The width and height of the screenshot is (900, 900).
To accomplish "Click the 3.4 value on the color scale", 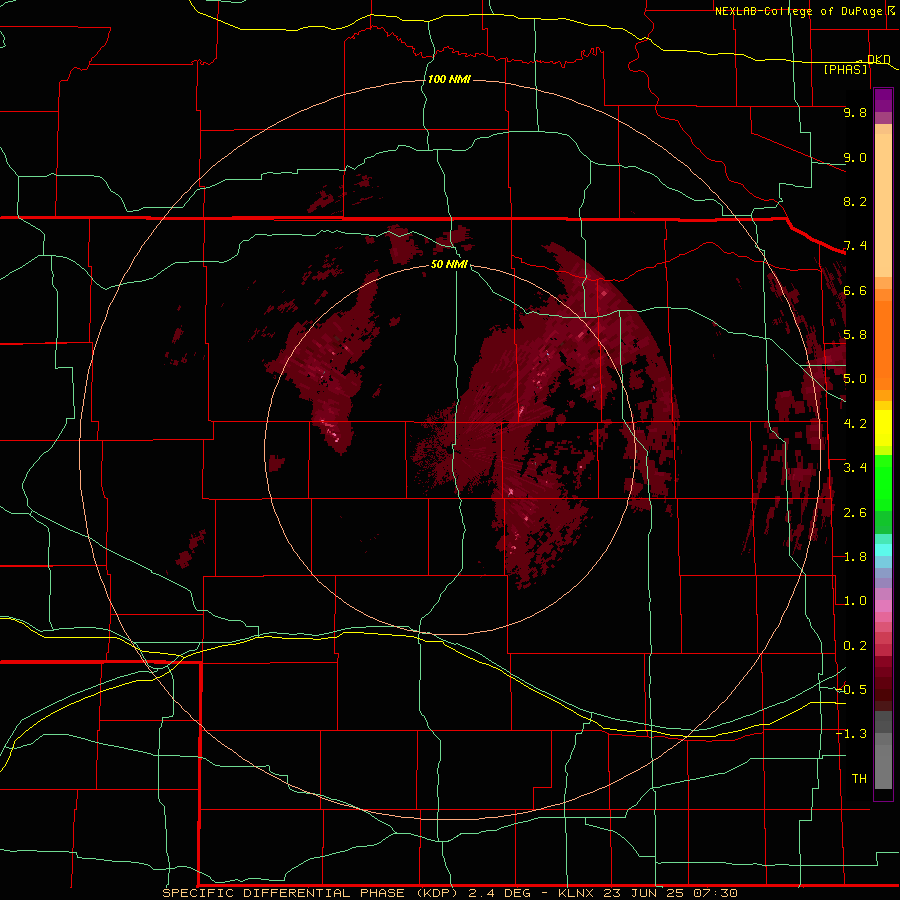I will 855,468.
